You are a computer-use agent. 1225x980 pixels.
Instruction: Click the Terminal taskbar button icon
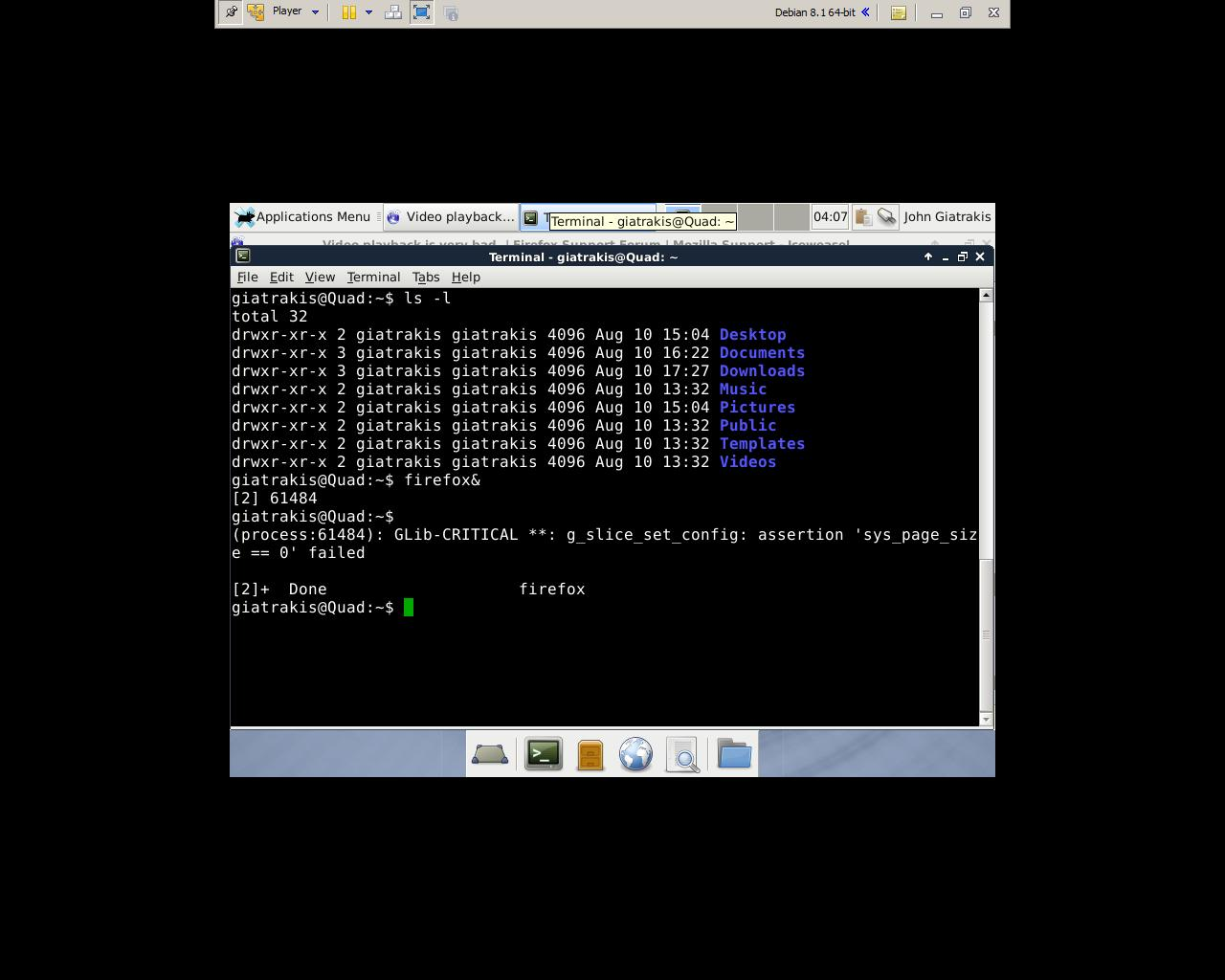pyautogui.click(x=530, y=218)
